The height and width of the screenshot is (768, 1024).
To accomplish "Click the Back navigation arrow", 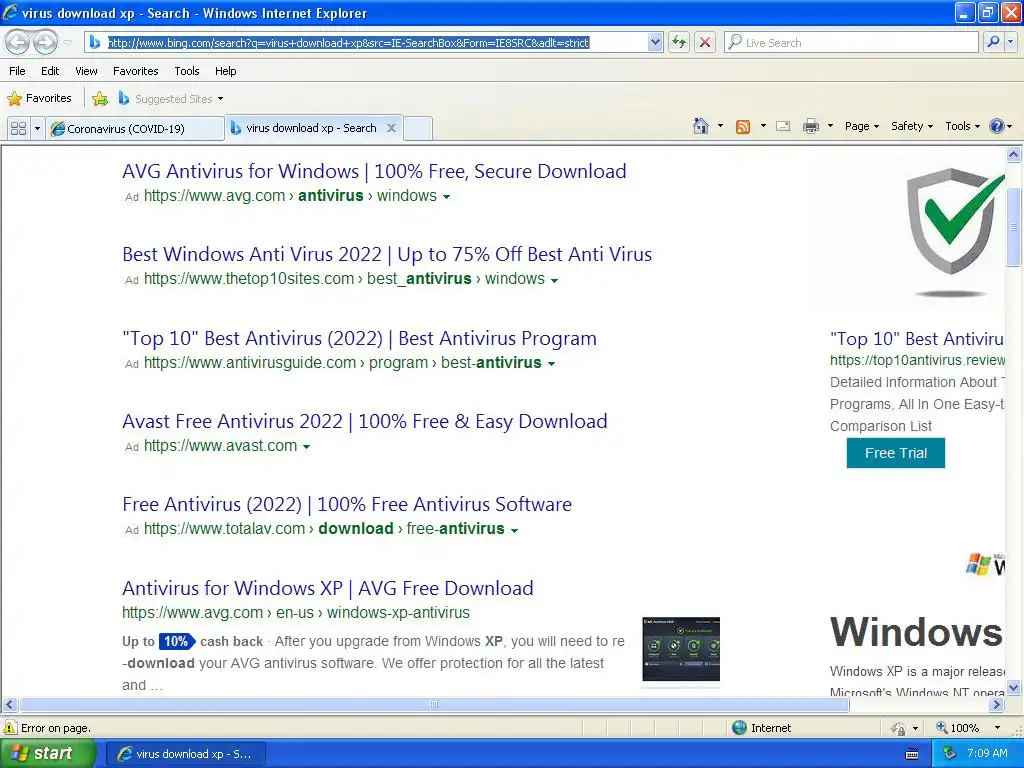I will (18, 42).
